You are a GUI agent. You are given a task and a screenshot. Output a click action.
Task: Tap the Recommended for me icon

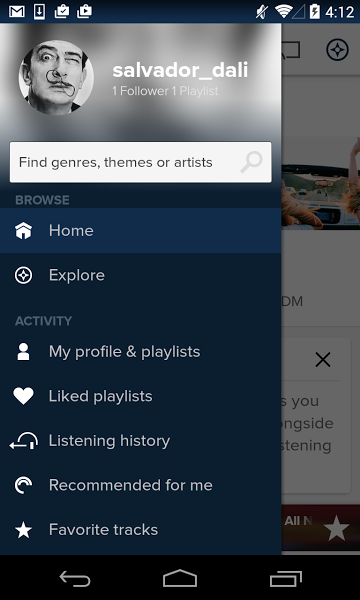click(23, 485)
